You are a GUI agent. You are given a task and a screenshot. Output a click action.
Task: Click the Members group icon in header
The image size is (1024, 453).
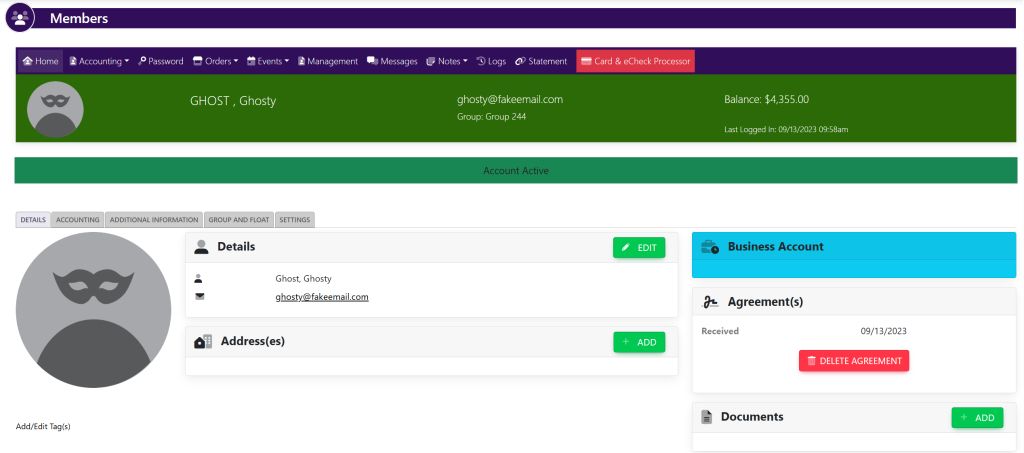pyautogui.click(x=20, y=18)
